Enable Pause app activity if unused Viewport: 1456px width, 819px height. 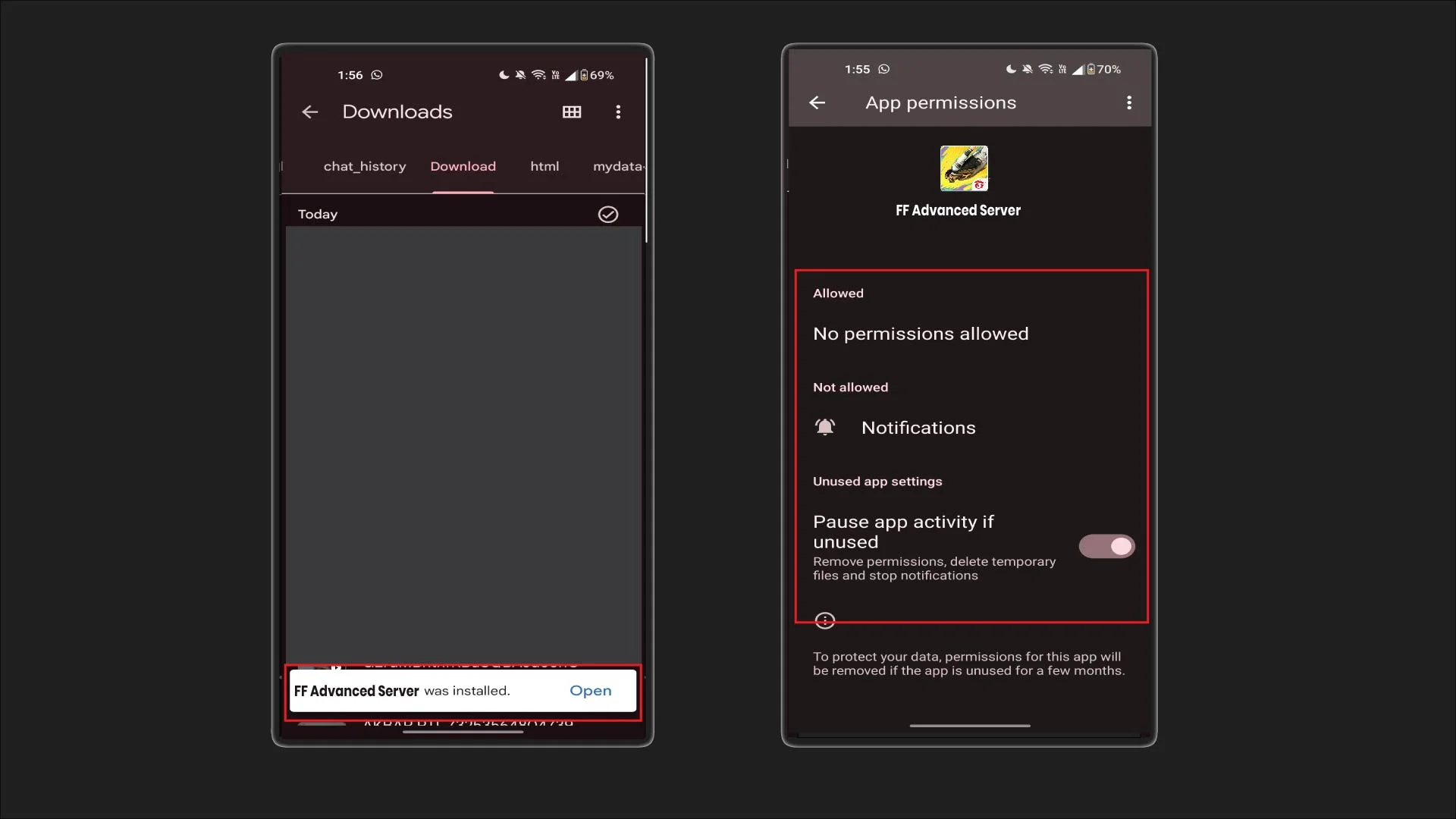coord(1106,546)
